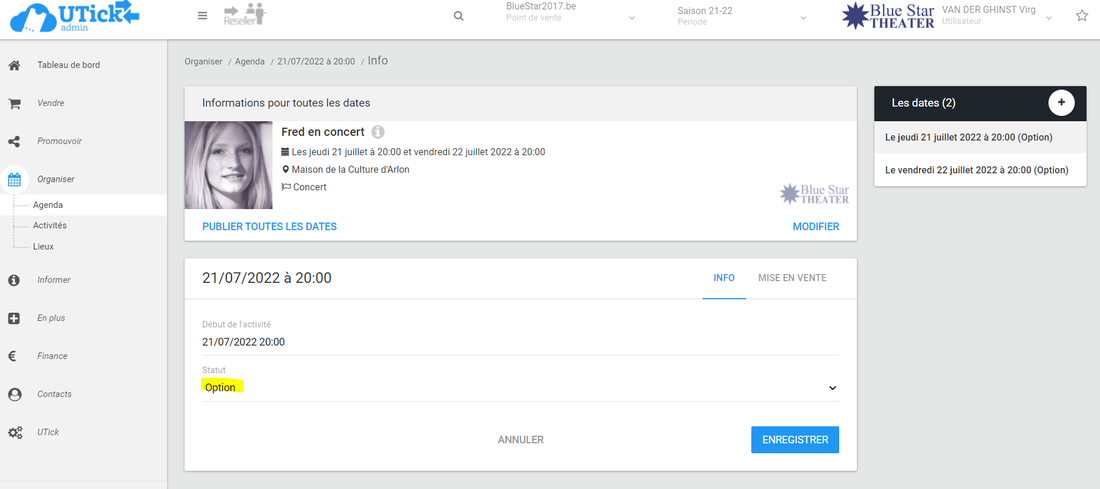Click Publier toutes les dates link

click(269, 227)
